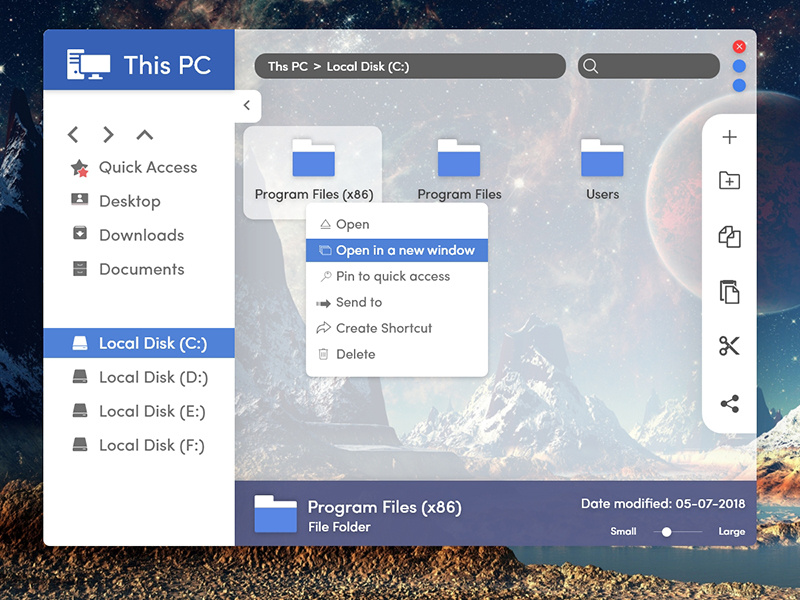
Task: Click 'Ths PC' in the breadcrumb
Action: [288, 67]
